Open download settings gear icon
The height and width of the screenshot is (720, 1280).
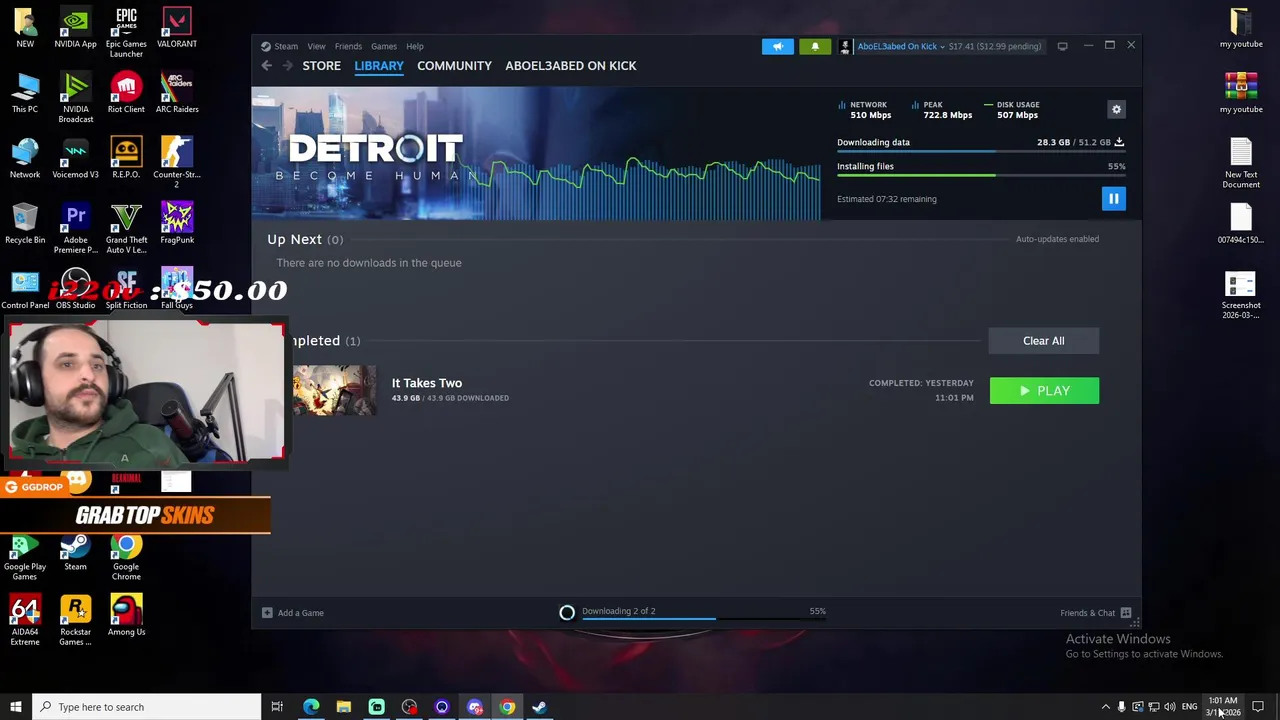click(1116, 110)
